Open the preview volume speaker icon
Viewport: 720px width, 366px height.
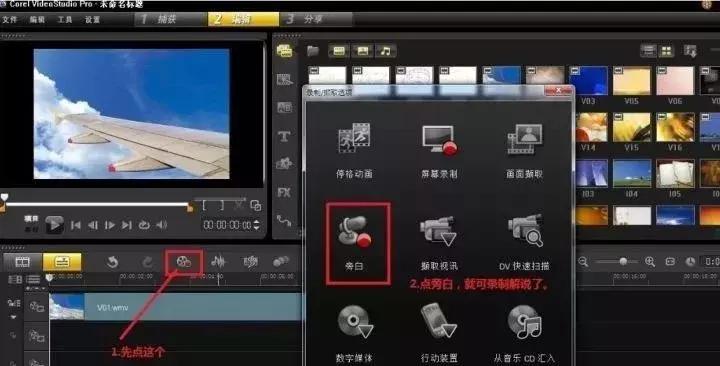click(x=161, y=225)
